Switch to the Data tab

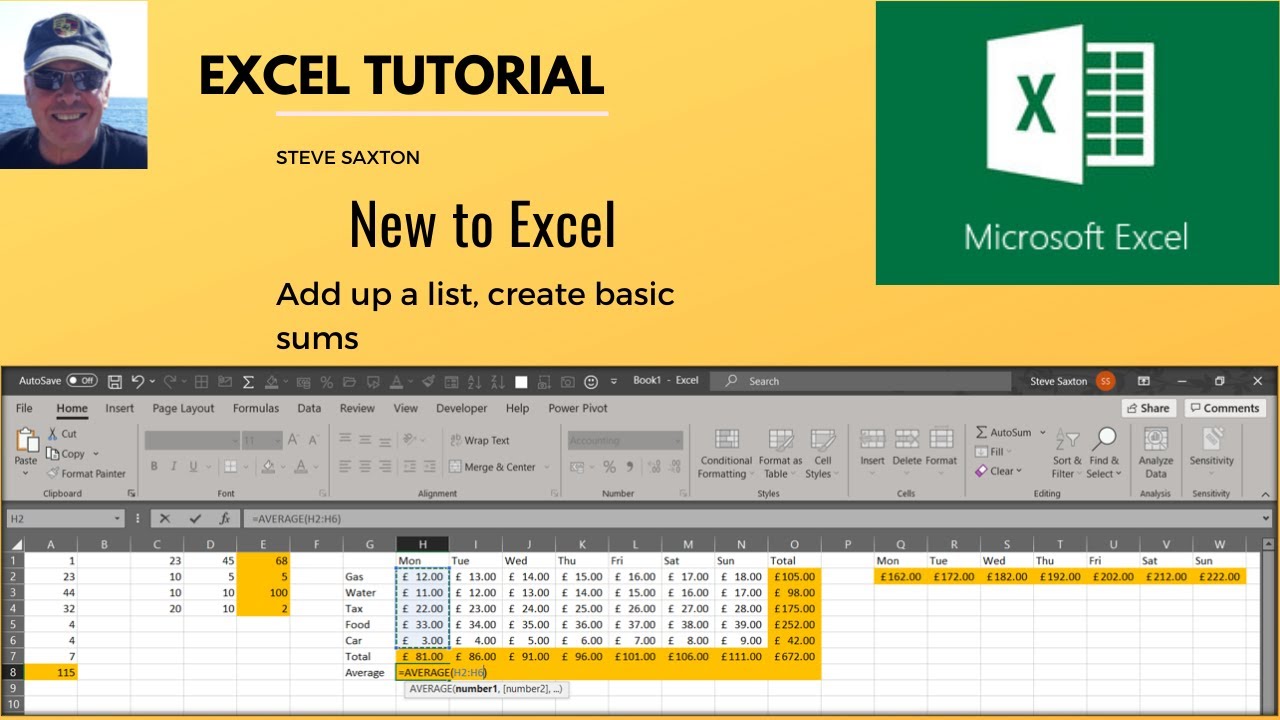(x=309, y=408)
